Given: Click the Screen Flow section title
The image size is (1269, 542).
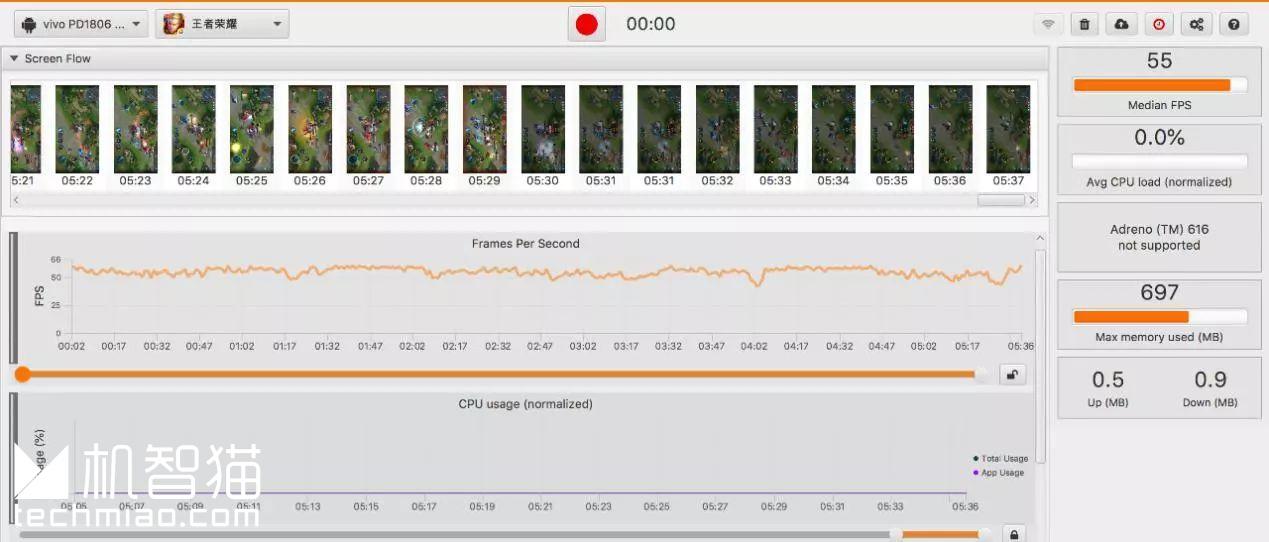Looking at the screenshot, I should [x=58, y=59].
